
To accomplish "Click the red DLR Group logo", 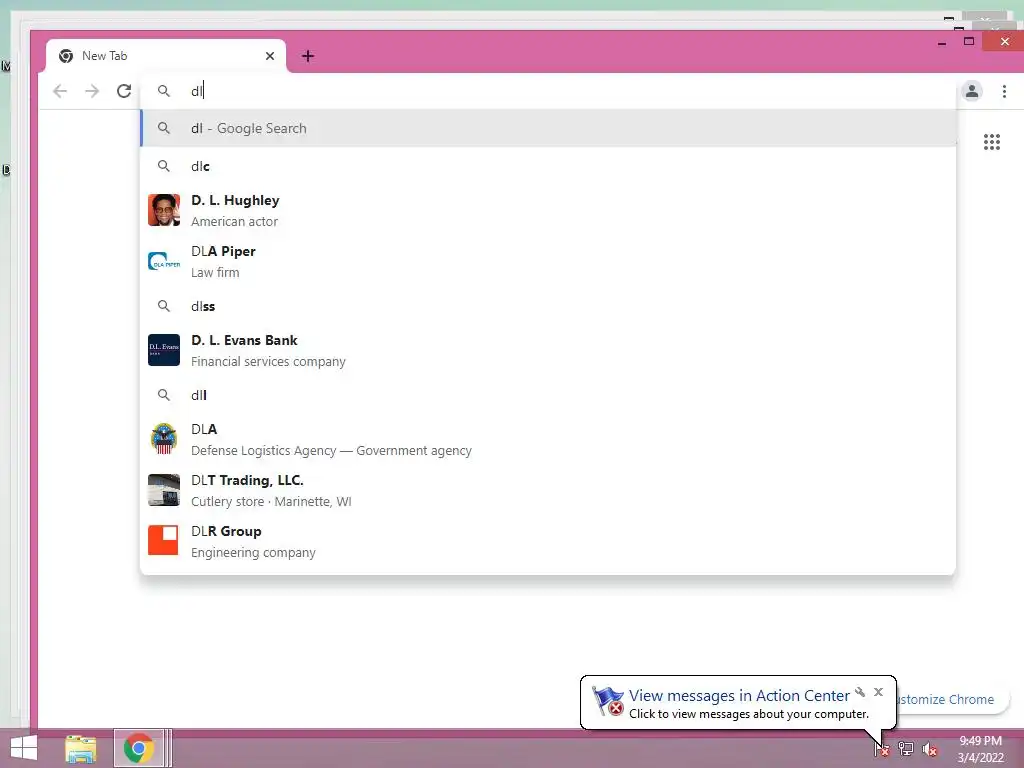I will (164, 541).
